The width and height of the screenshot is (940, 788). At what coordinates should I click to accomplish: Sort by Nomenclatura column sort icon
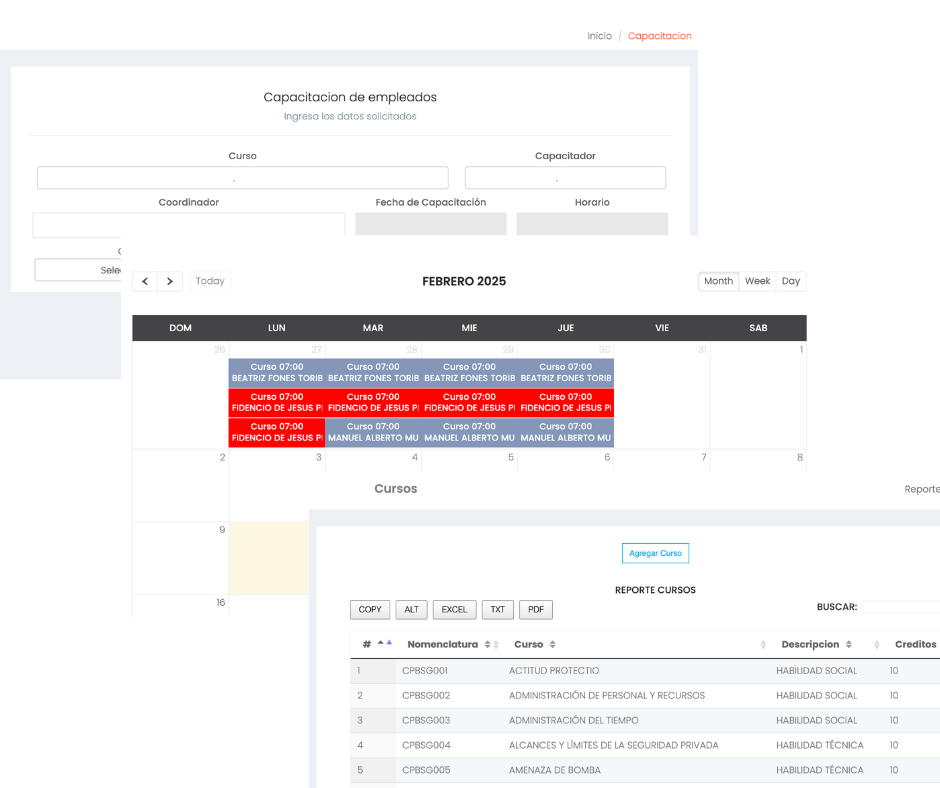click(491, 645)
